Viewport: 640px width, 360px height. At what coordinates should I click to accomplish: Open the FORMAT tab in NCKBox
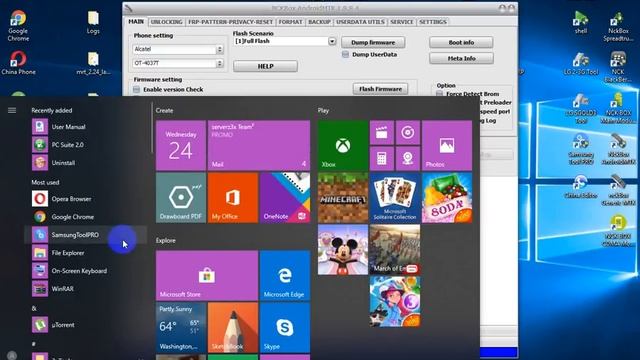[x=291, y=22]
